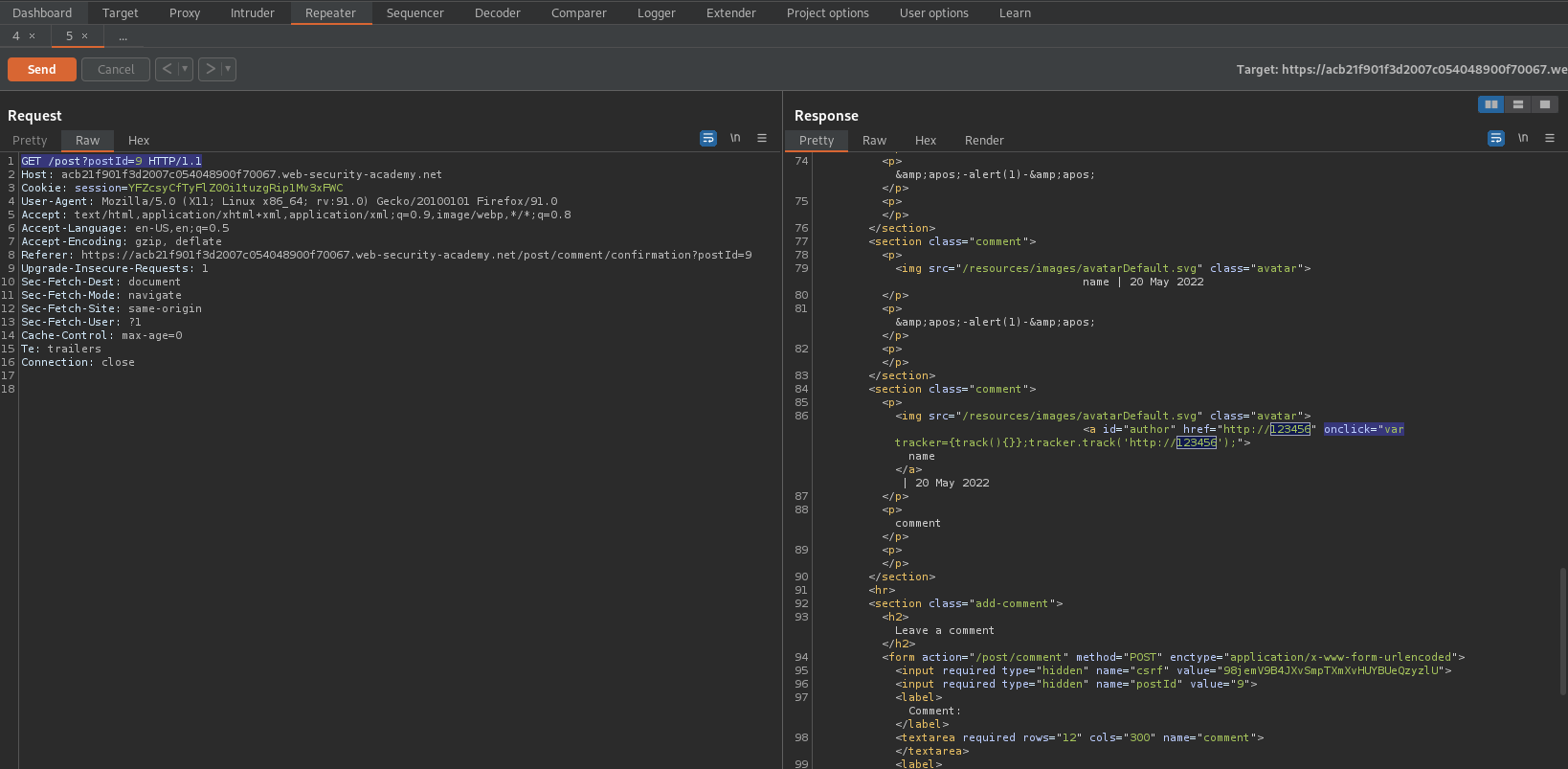The width and height of the screenshot is (1568, 769).
Task: Switch Response view to Raw
Action: pyautogui.click(x=874, y=140)
